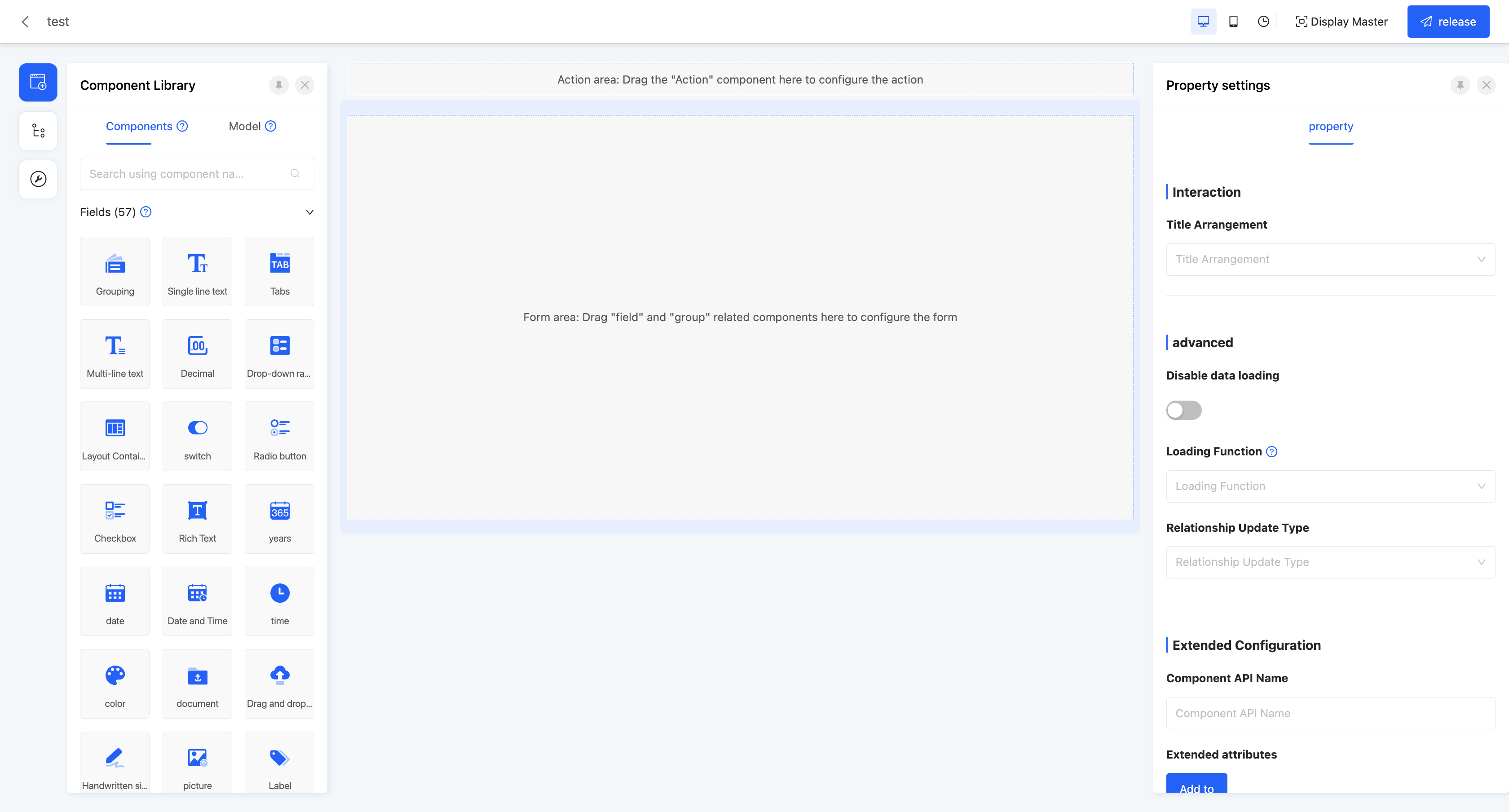Select the property tab

tap(1330, 127)
